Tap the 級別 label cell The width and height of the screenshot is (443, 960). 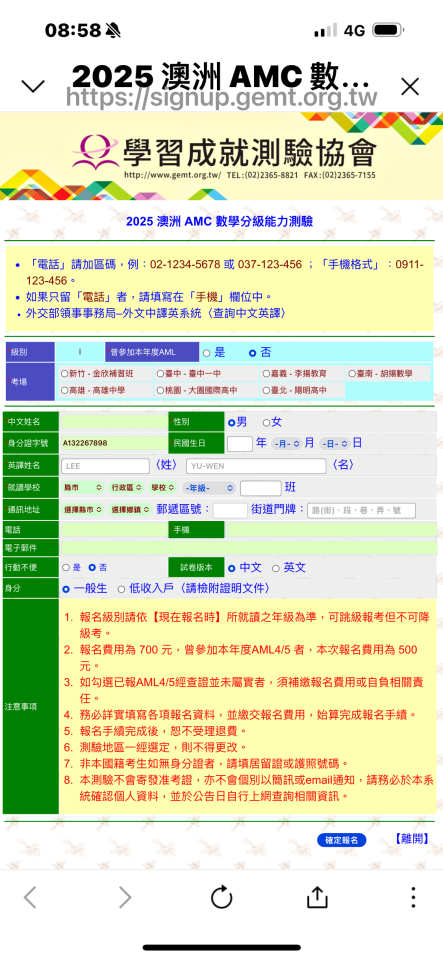click(x=31, y=353)
